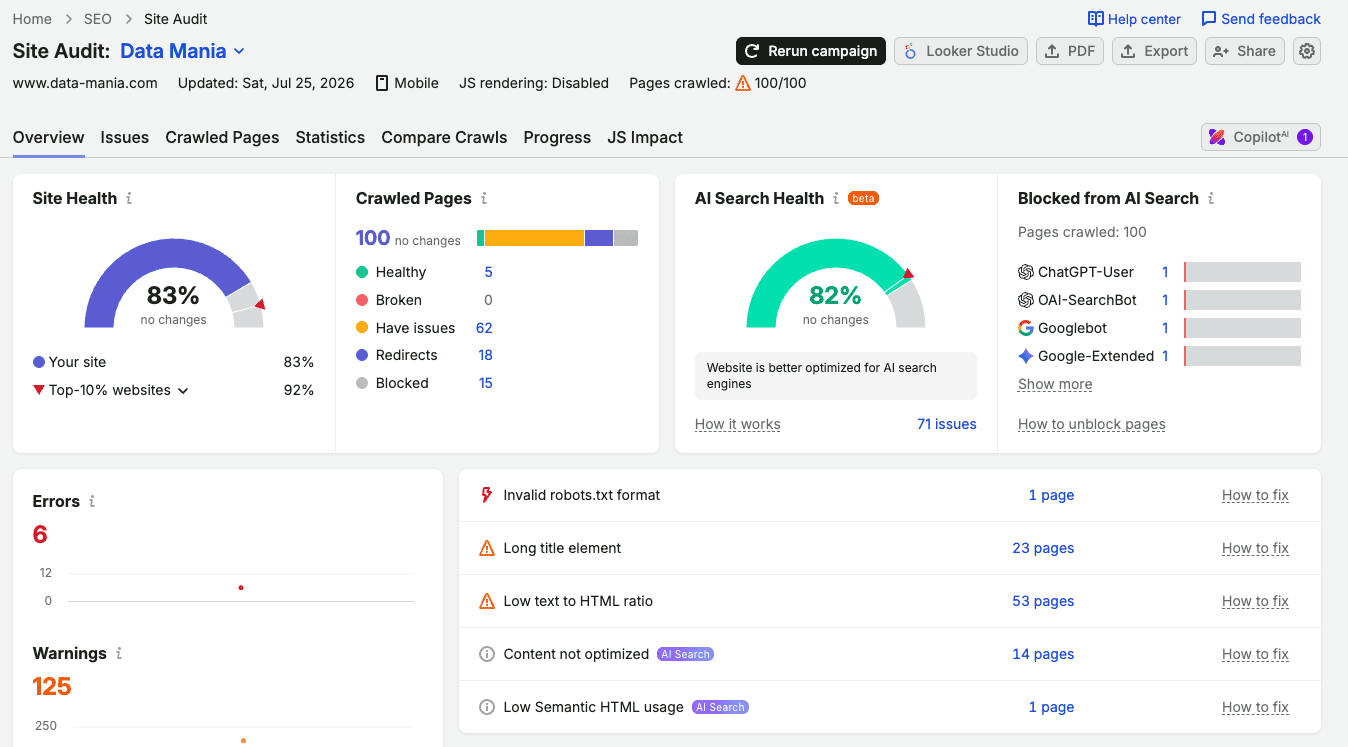
Task: Click the info icon beside Content not optimized
Action: click(487, 654)
